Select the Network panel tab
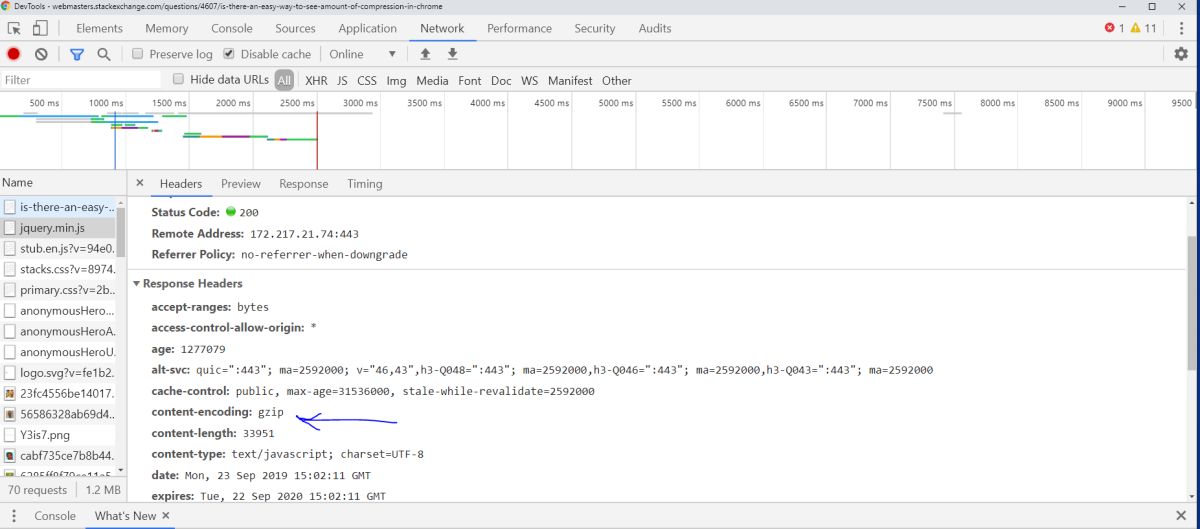The image size is (1200, 529). (442, 28)
